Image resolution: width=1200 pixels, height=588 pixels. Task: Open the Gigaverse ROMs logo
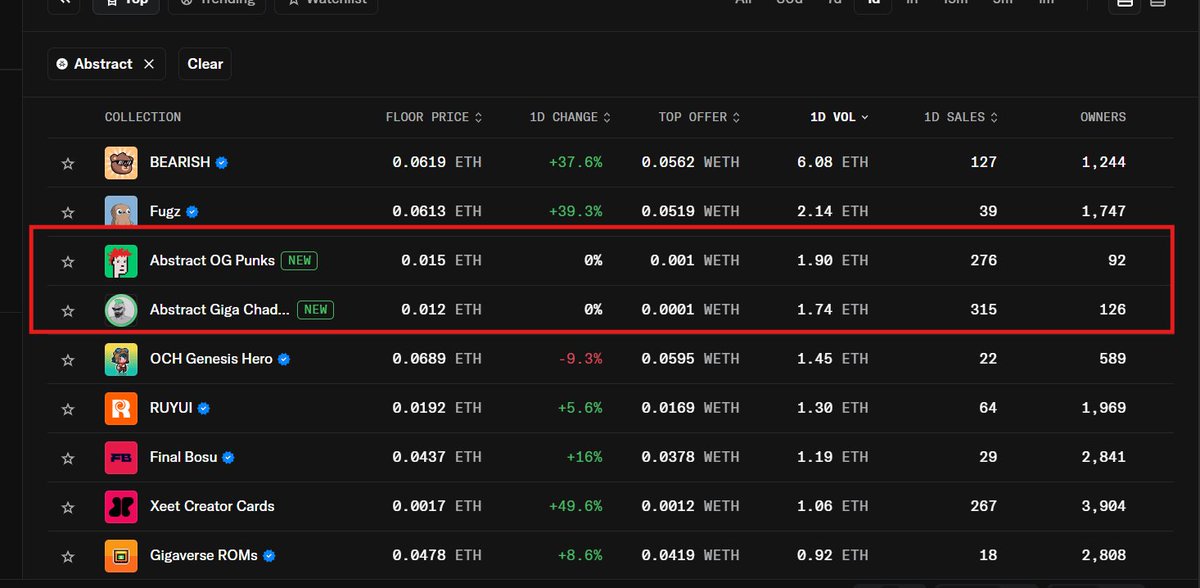click(121, 555)
